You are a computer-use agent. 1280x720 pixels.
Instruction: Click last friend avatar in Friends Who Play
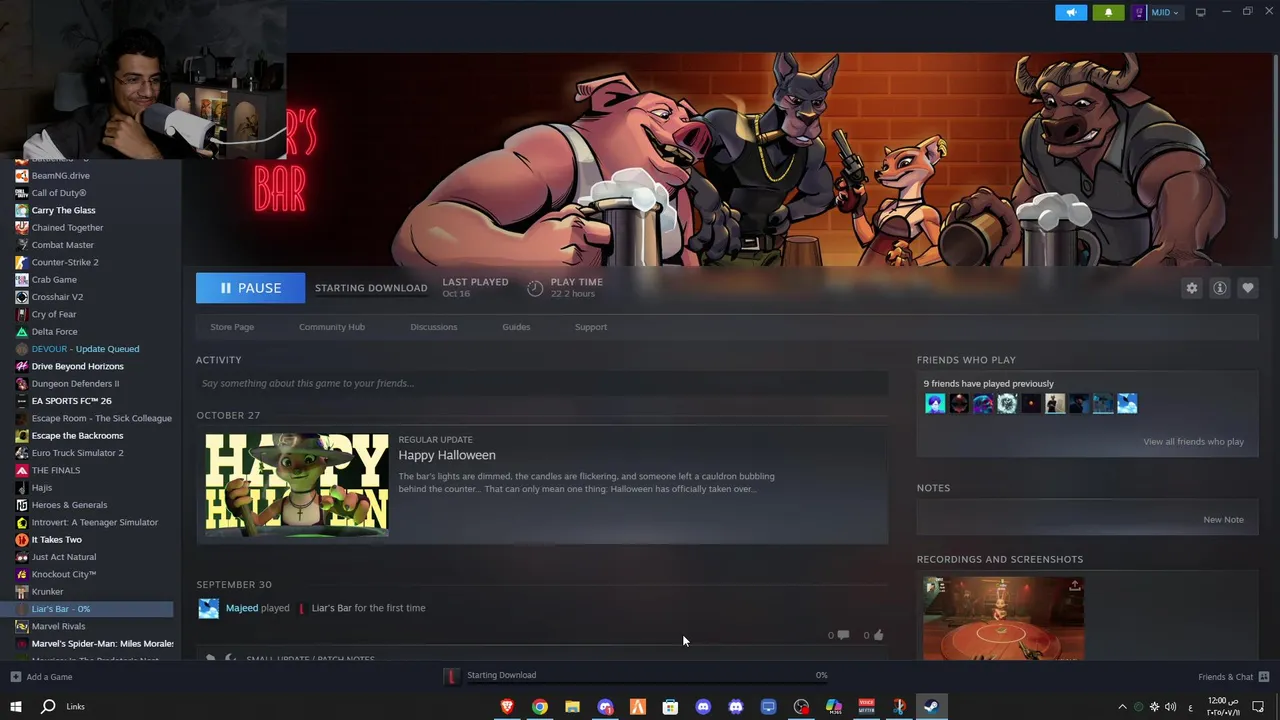coord(1127,404)
